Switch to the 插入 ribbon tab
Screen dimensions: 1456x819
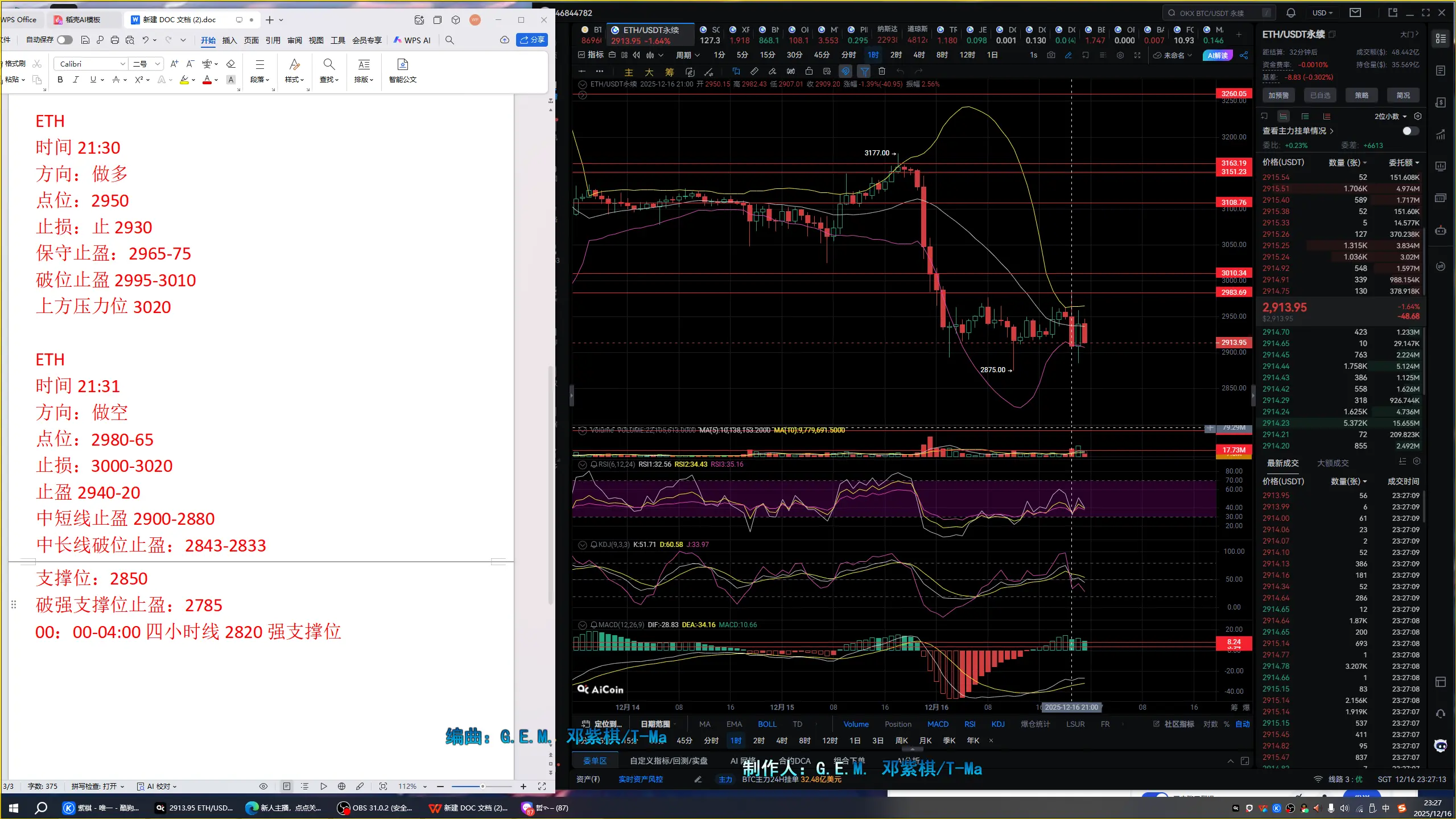(229, 40)
